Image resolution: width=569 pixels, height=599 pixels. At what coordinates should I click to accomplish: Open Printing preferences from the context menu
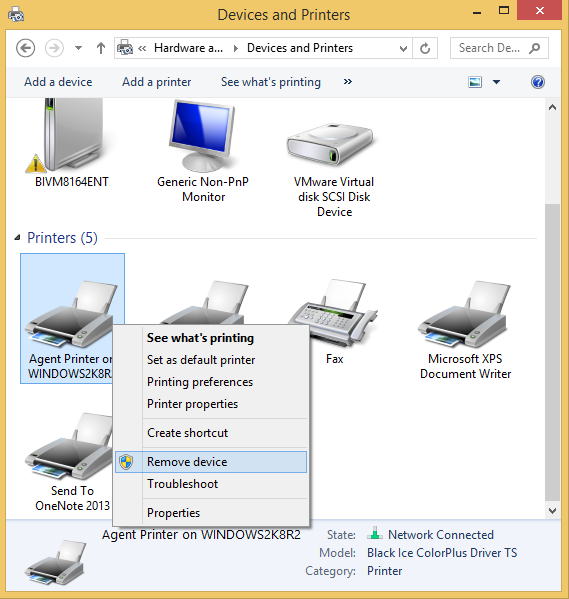pos(211,382)
